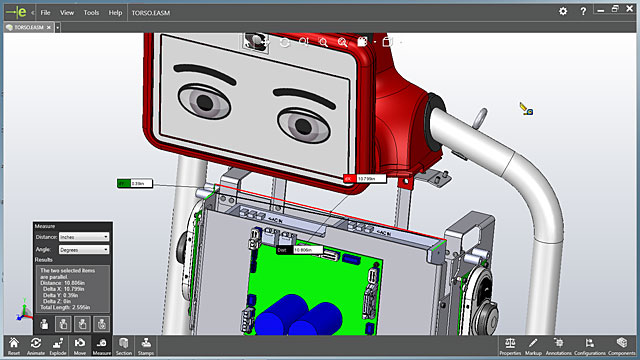Viewport: 640px width, 360px height.
Task: Expand the document tab list arrow
Action: click(x=58, y=27)
